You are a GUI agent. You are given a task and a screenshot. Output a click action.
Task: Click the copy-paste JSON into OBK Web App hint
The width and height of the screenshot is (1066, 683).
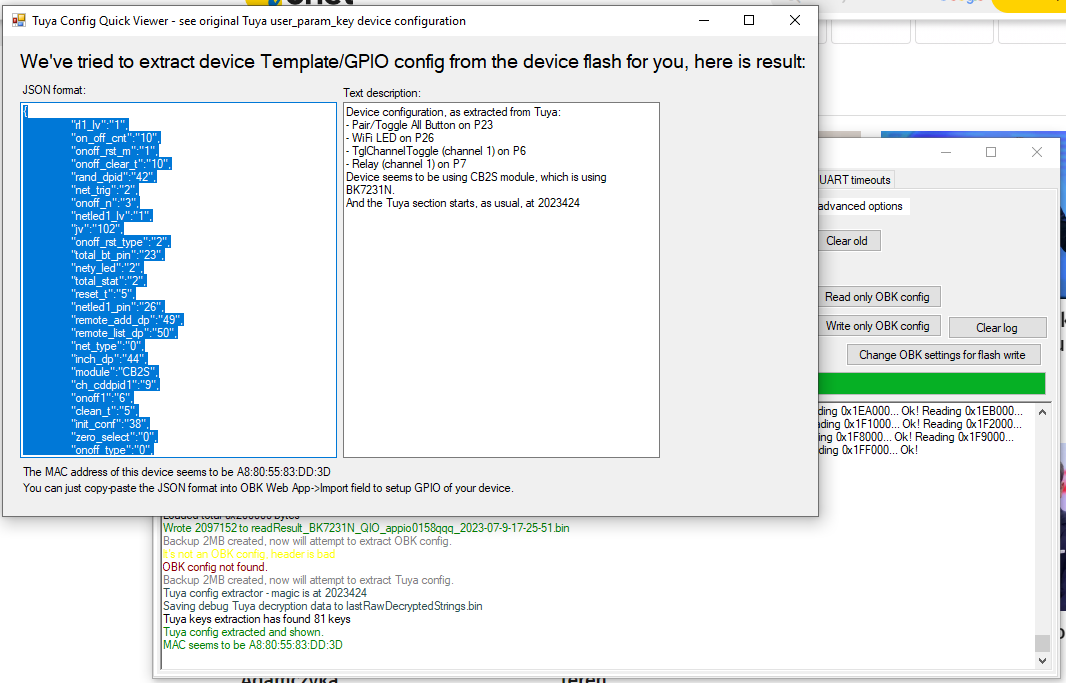pyautogui.click(x=269, y=488)
